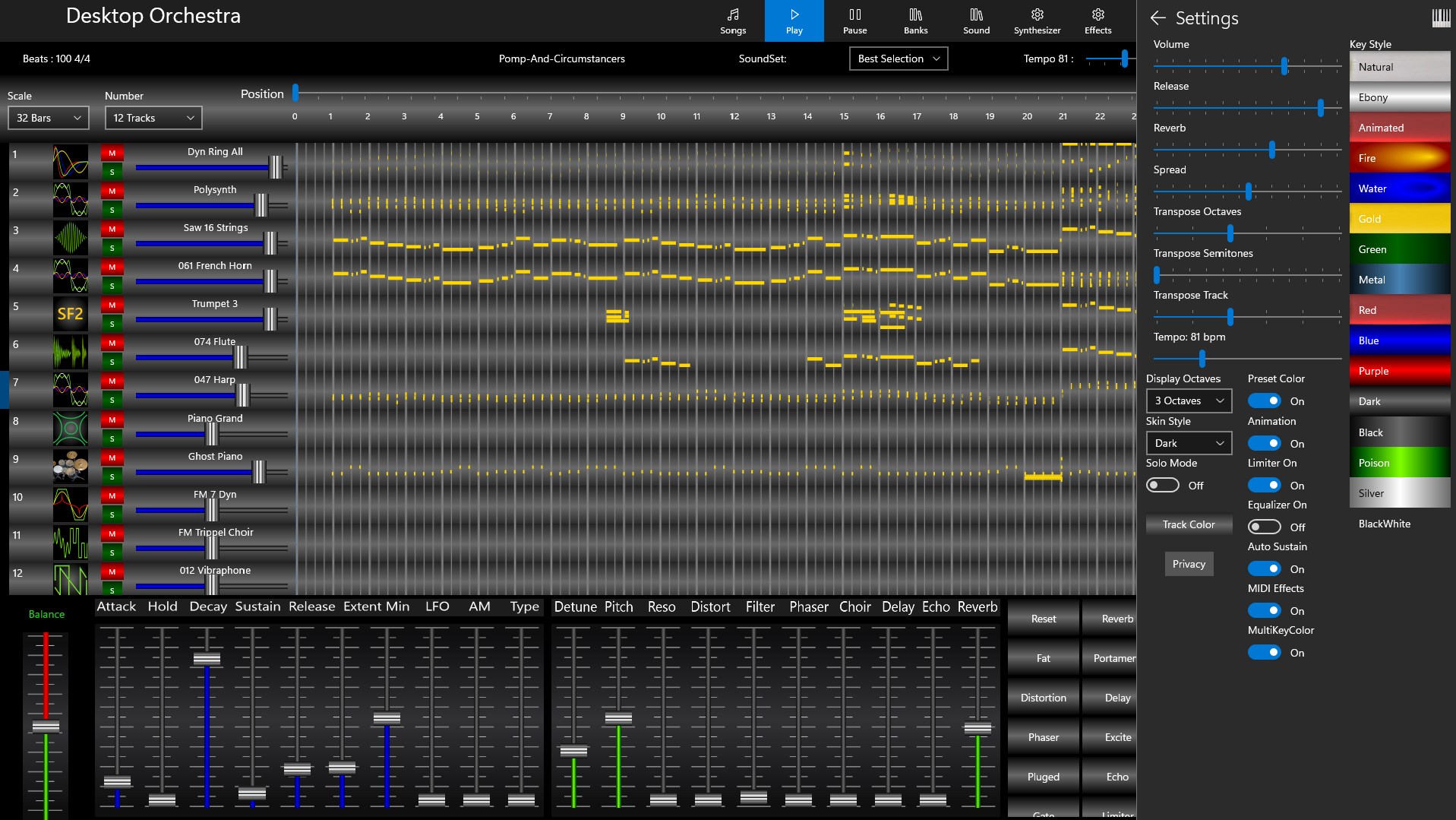Open the Privacy settings

tap(1189, 564)
